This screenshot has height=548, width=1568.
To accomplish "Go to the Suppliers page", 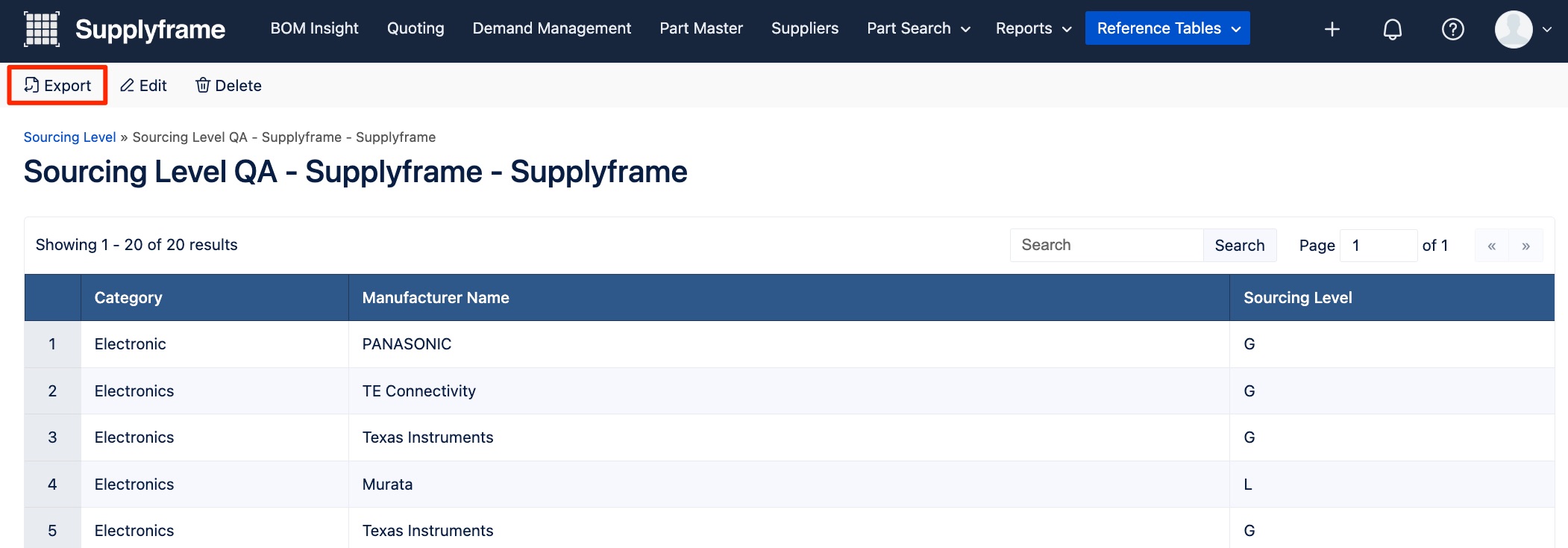I will [805, 28].
